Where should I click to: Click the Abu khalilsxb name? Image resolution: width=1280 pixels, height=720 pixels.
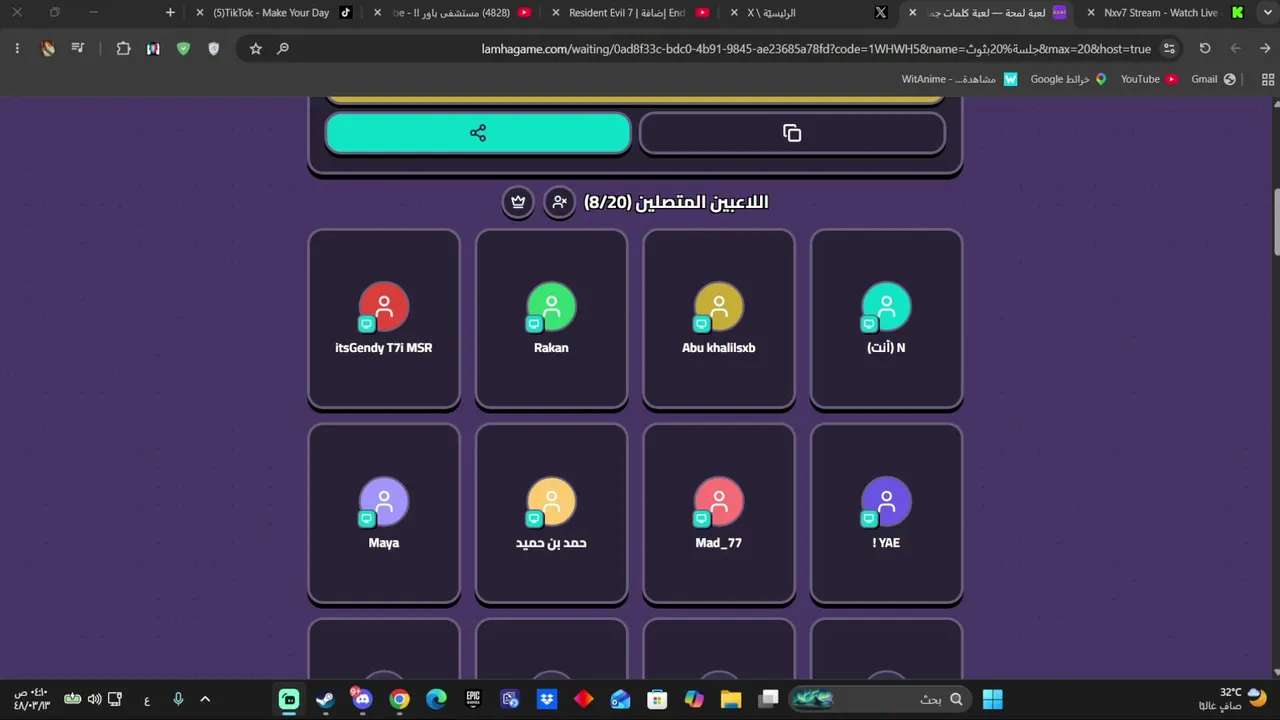719,348
